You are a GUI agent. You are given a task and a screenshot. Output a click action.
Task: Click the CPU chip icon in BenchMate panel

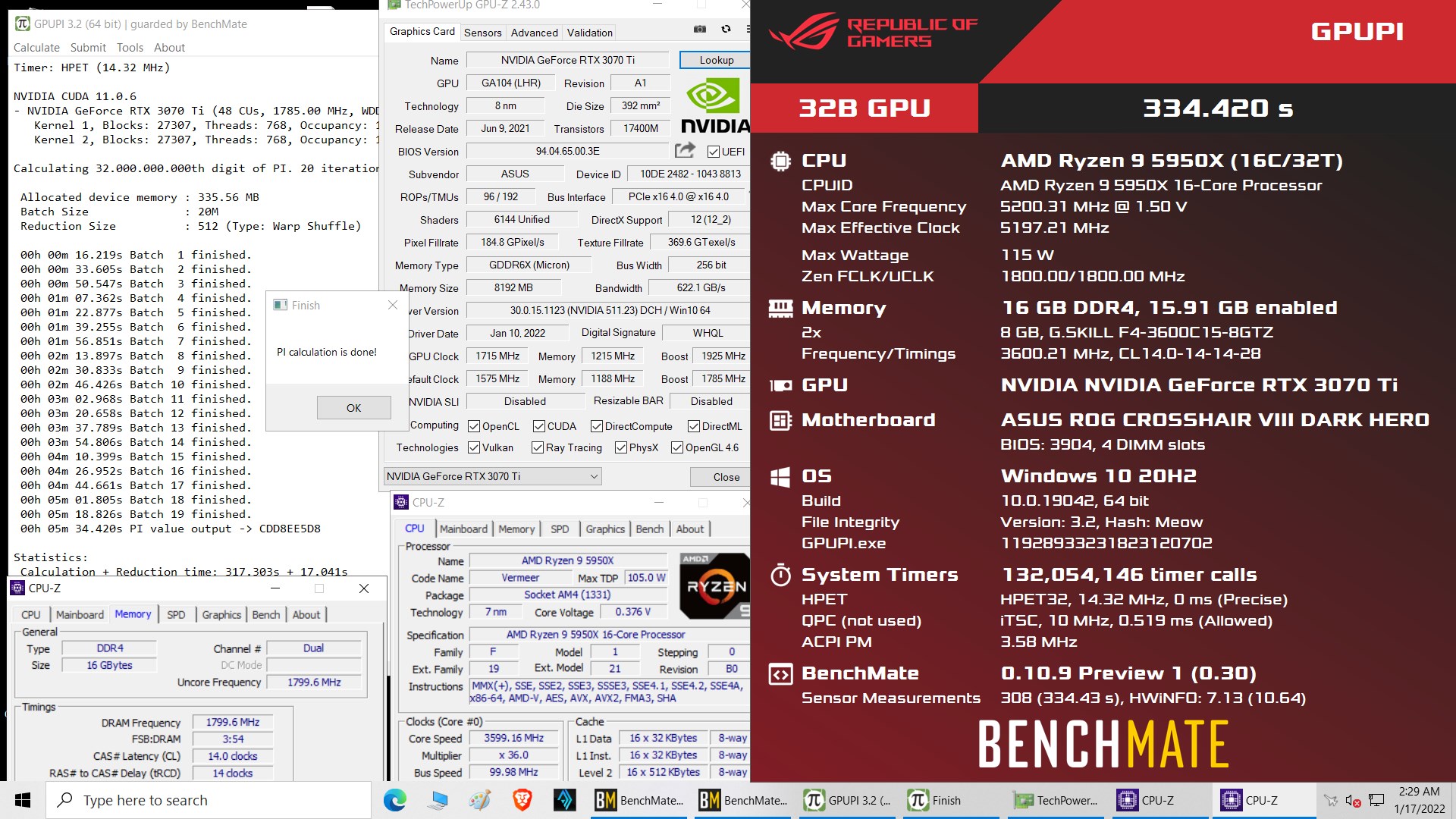(780, 161)
